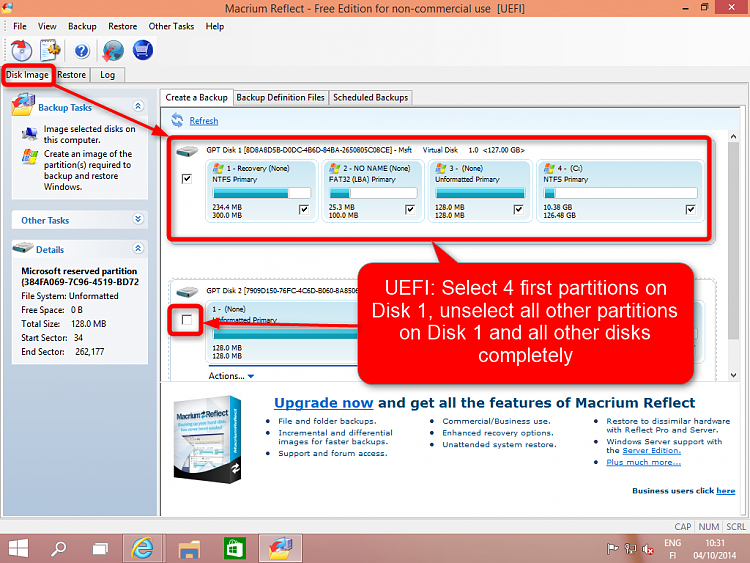Image resolution: width=750 pixels, height=563 pixels.
Task: Uncheck the NO NAME FAT32 partition checkbox
Action: pos(410,210)
